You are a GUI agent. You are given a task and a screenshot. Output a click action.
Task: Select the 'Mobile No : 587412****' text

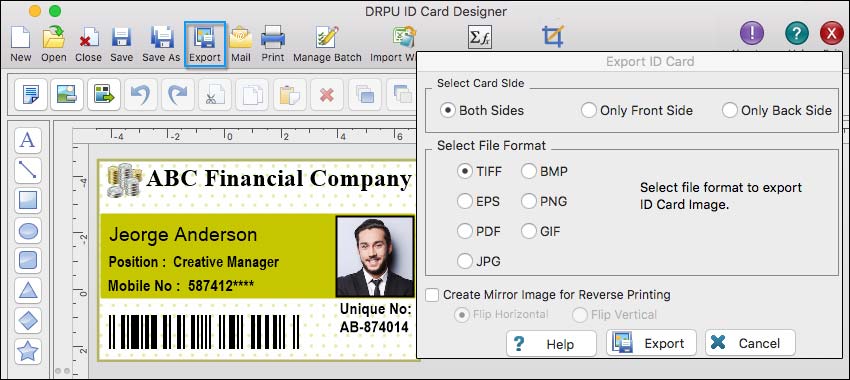(x=181, y=286)
